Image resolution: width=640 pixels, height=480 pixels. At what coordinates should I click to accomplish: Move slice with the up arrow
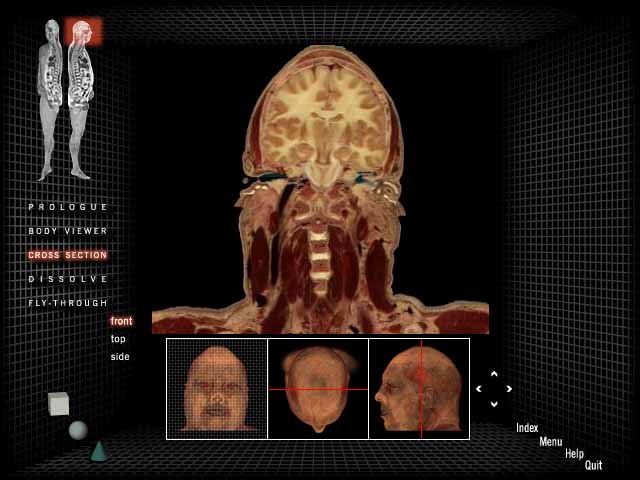coord(494,374)
